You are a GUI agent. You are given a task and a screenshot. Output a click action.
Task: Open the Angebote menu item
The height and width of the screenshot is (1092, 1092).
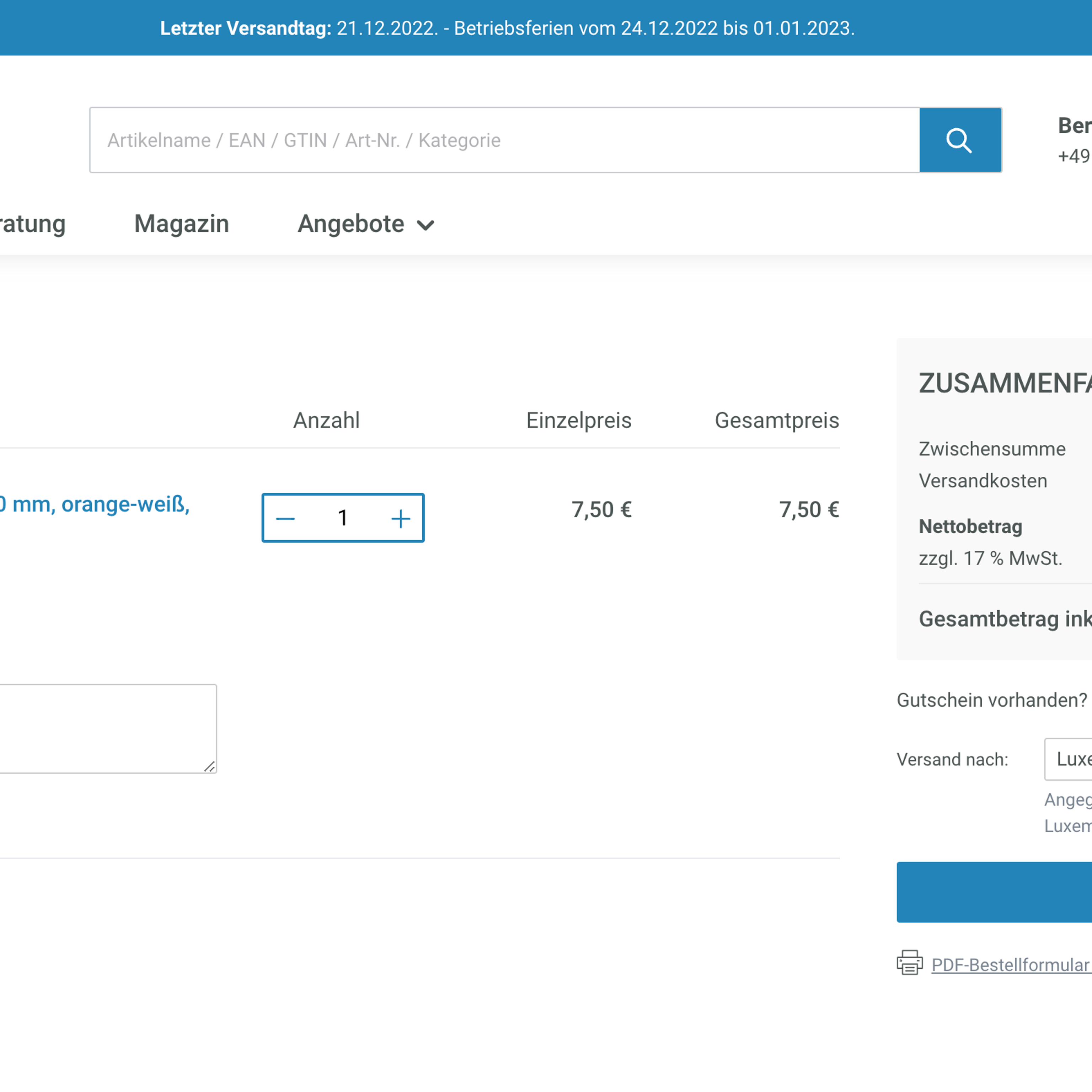click(351, 224)
